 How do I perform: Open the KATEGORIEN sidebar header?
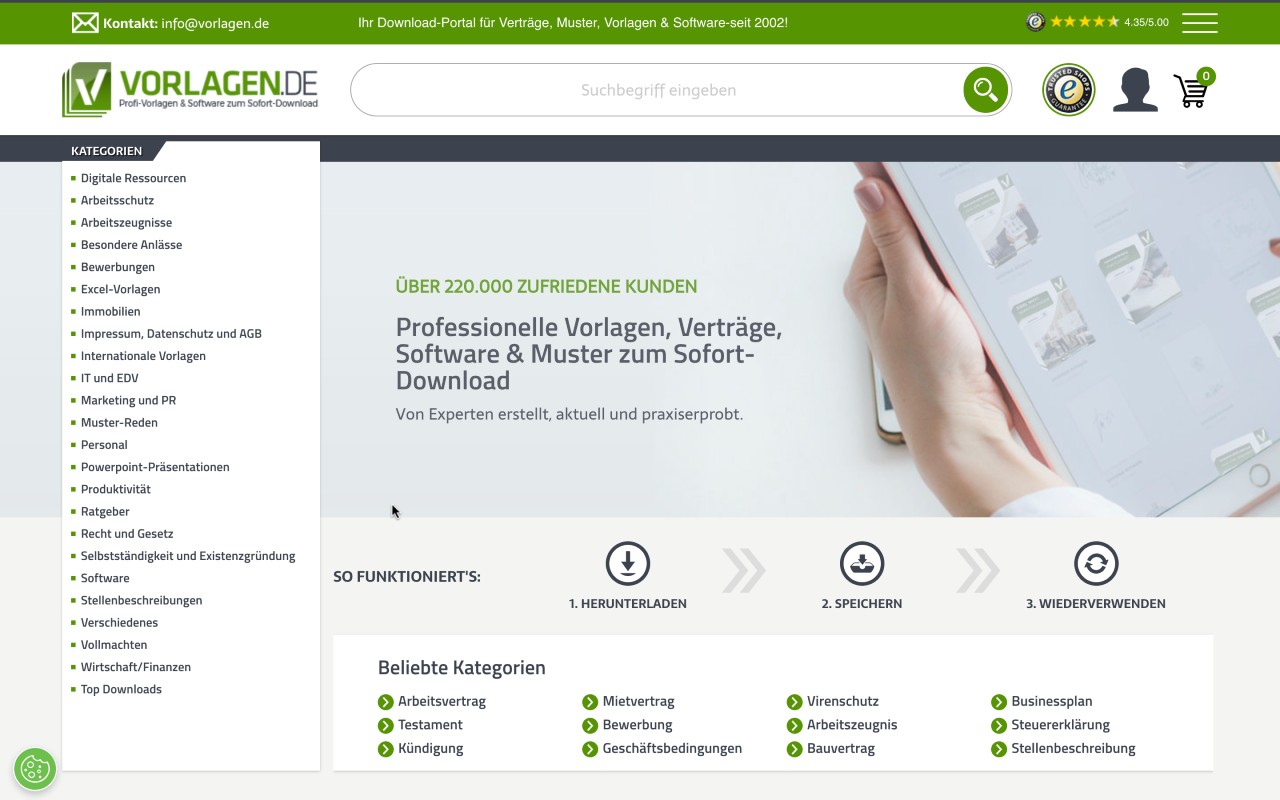[106, 150]
